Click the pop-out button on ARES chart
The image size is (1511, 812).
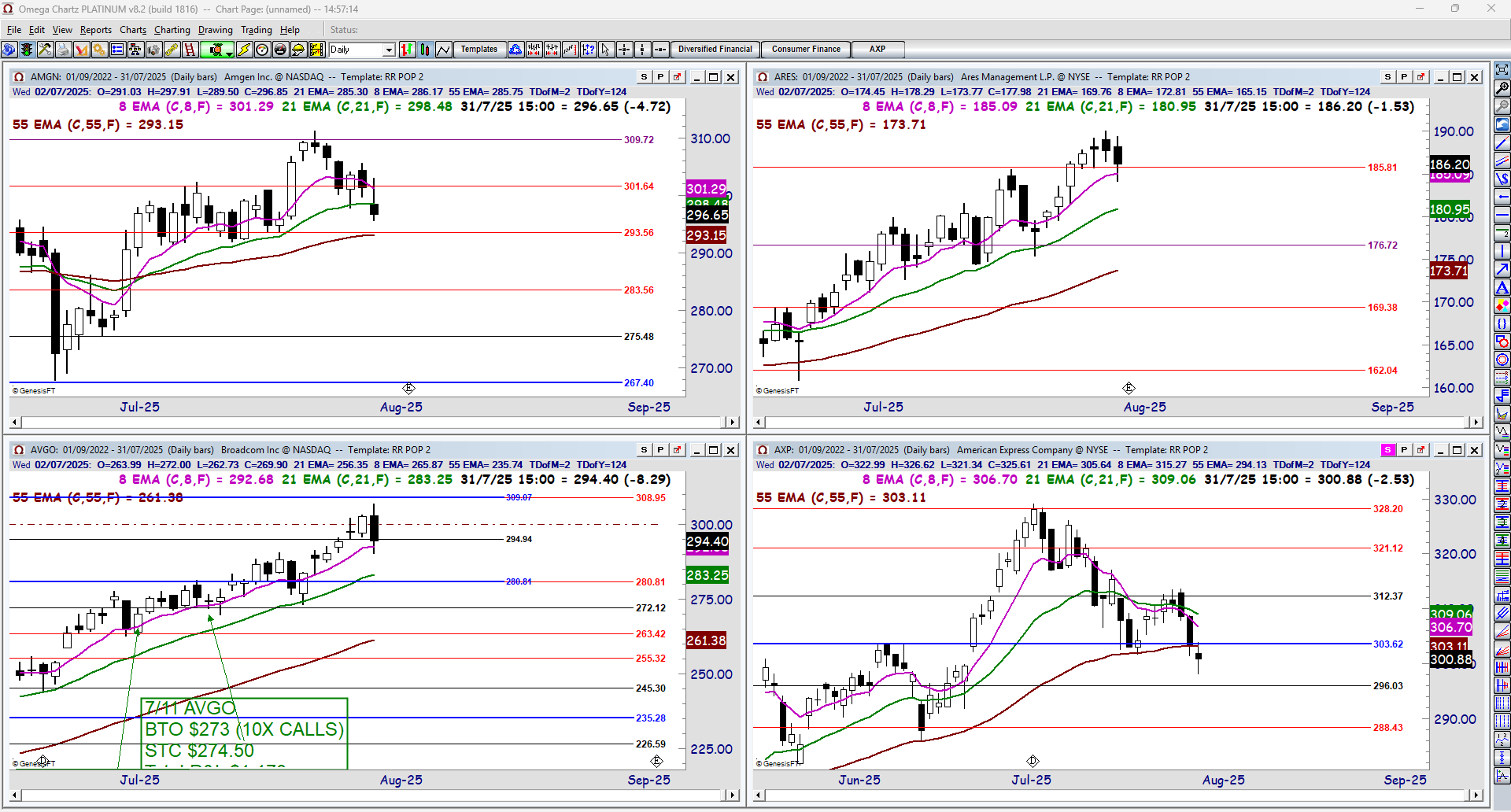pyautogui.click(x=1420, y=77)
